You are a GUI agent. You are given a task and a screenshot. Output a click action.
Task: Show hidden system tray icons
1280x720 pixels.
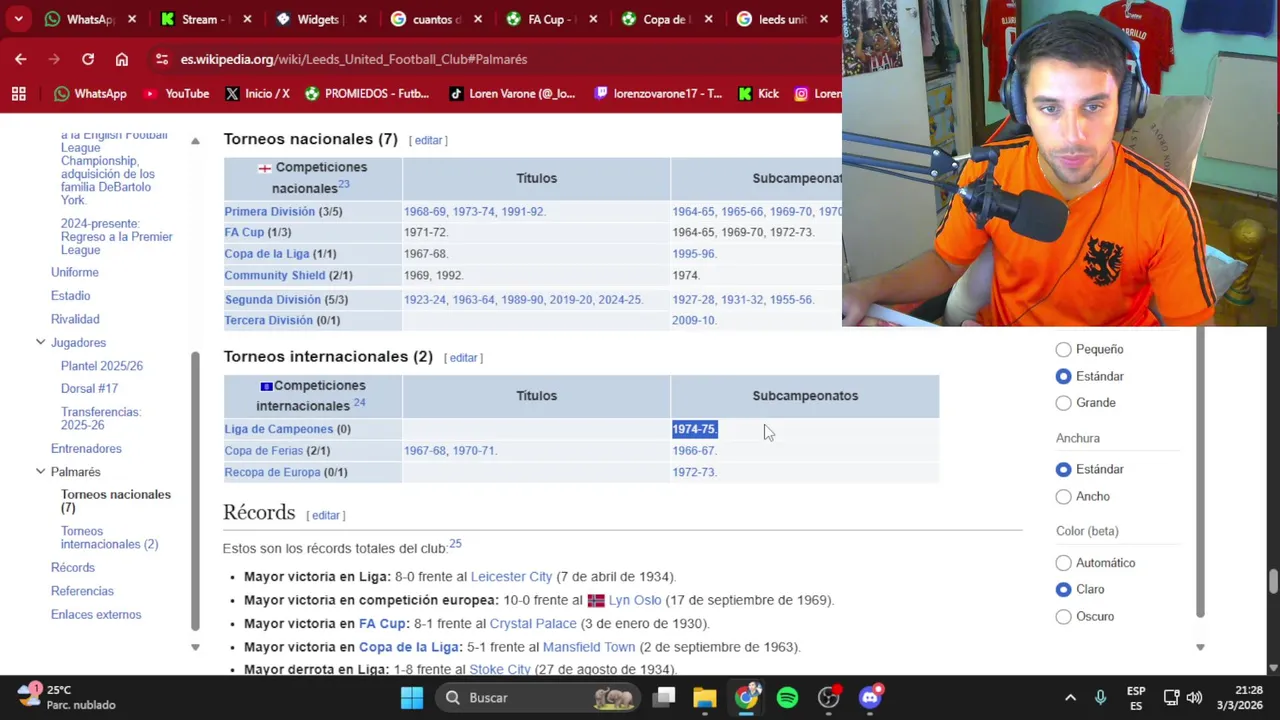[1070, 698]
